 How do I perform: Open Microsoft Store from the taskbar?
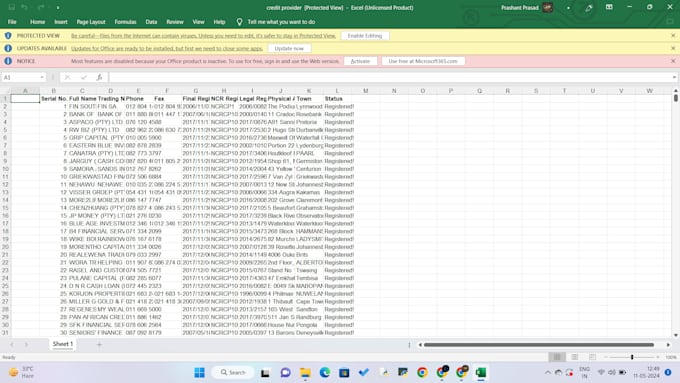click(x=344, y=372)
